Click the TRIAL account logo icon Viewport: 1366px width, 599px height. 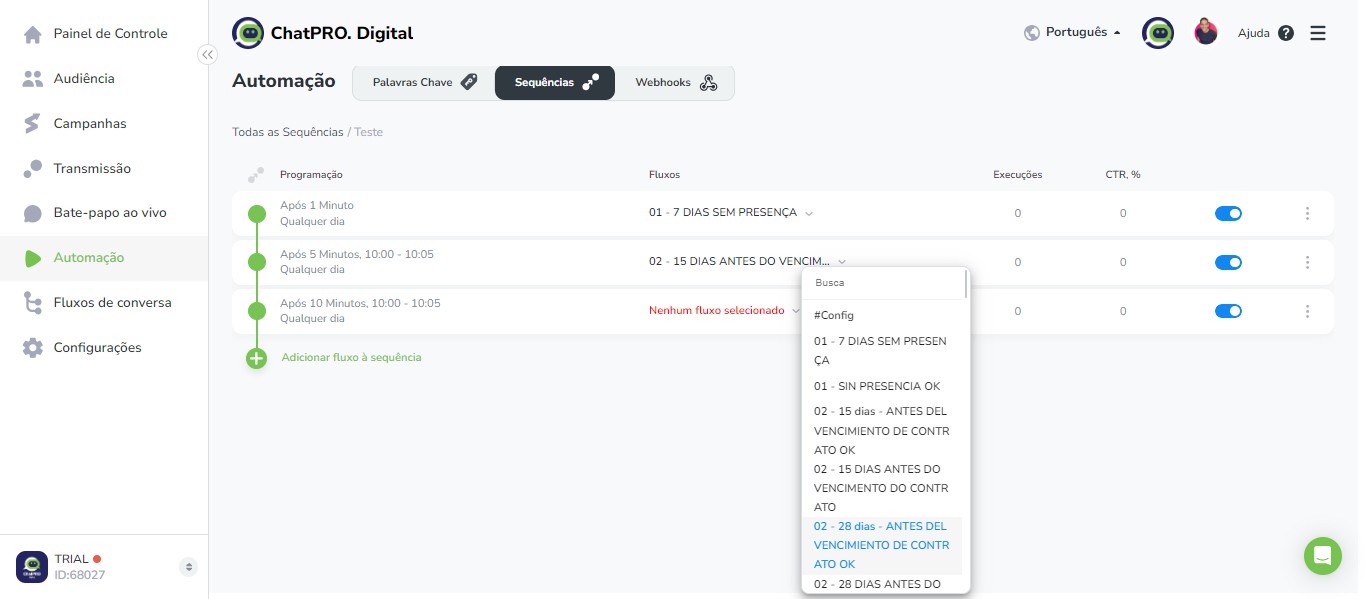coord(32,567)
